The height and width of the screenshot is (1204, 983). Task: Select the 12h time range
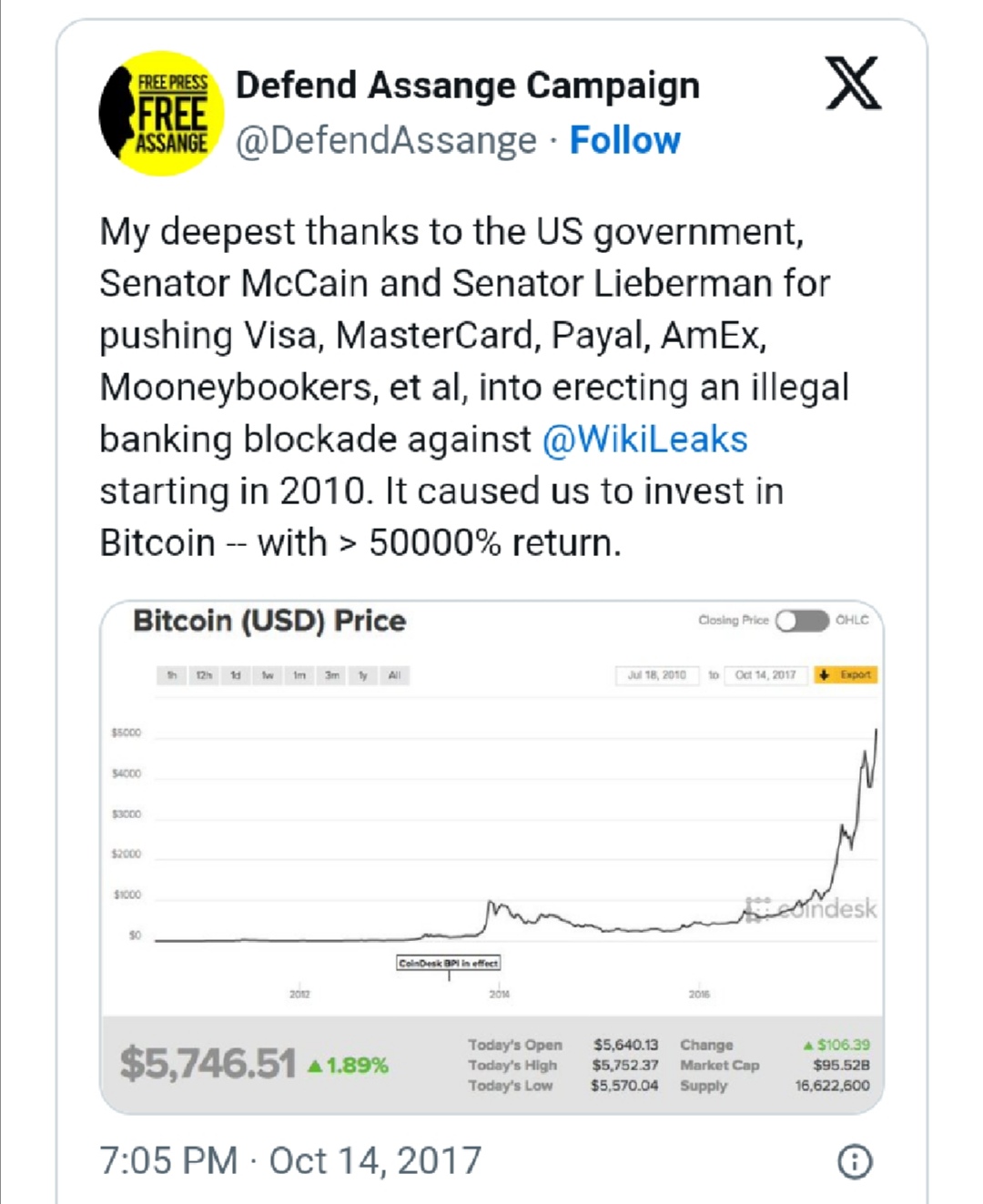click(x=204, y=675)
